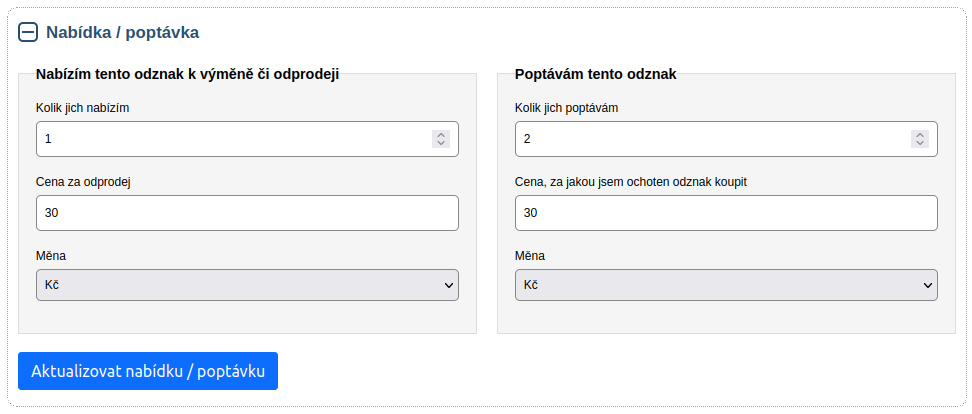The height and width of the screenshot is (414, 972).
Task: Click the 'Nabídka / poptávka' heading text
Action: (x=122, y=32)
